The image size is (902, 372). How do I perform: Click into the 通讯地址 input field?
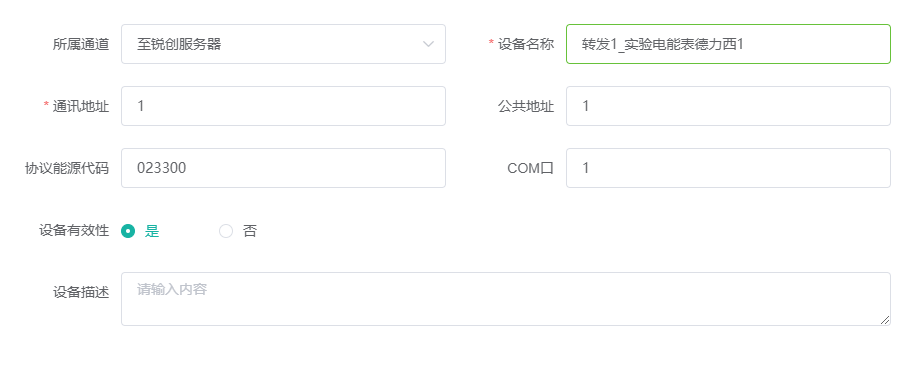(283, 106)
